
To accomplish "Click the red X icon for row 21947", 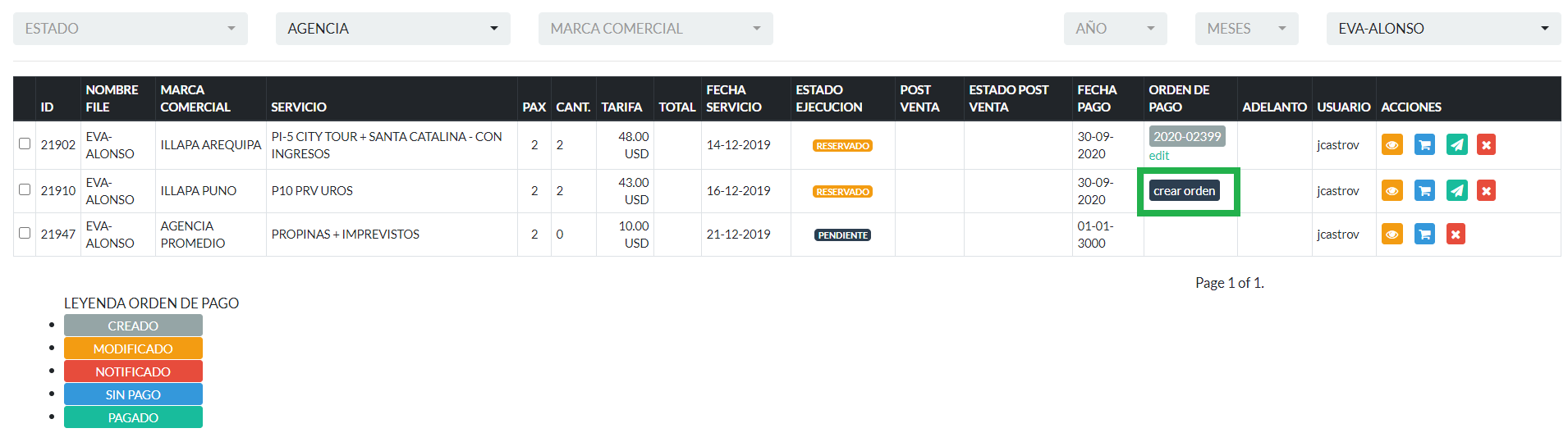I will [x=1455, y=235].
